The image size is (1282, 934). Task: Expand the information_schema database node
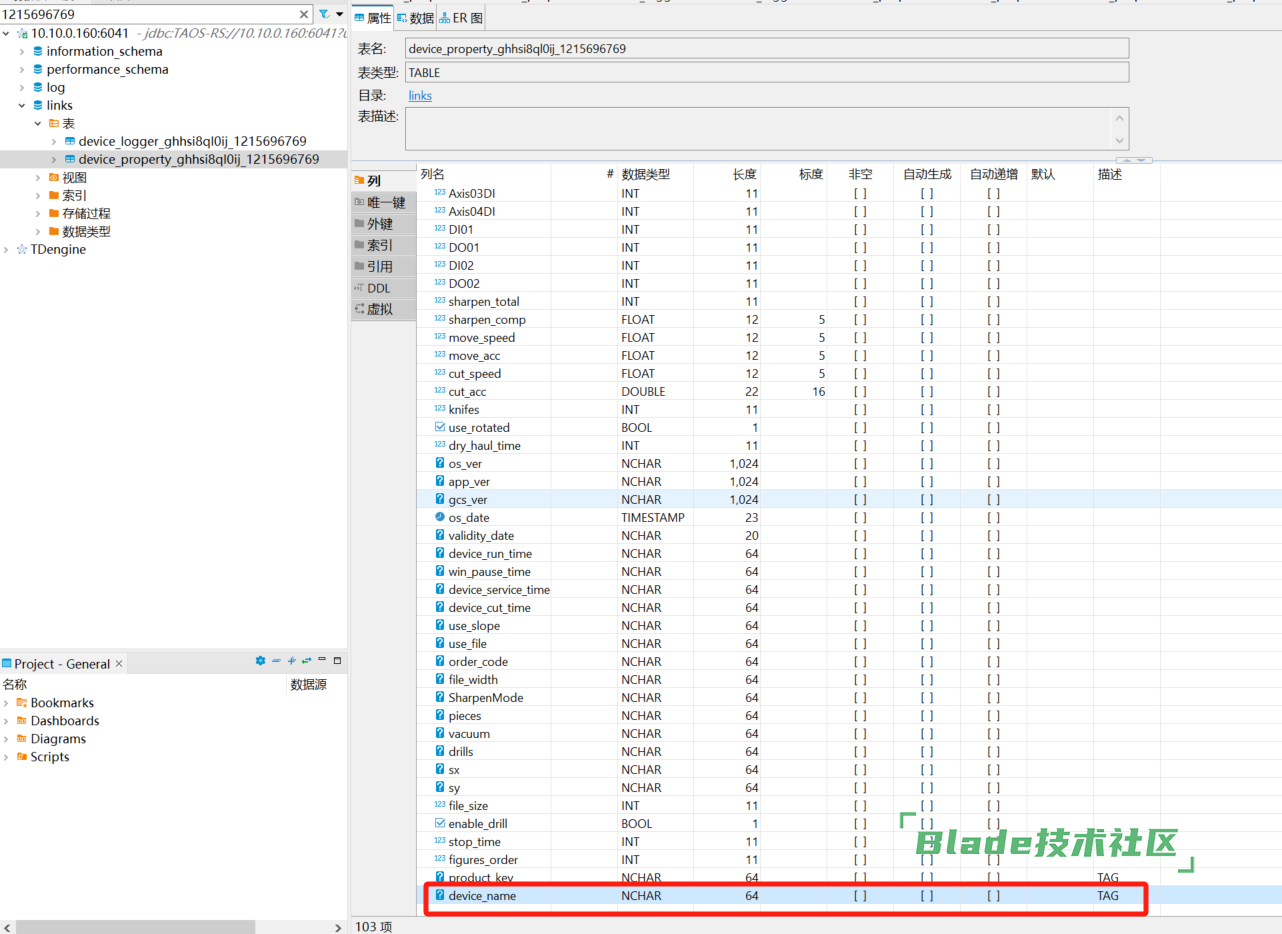coord(22,52)
